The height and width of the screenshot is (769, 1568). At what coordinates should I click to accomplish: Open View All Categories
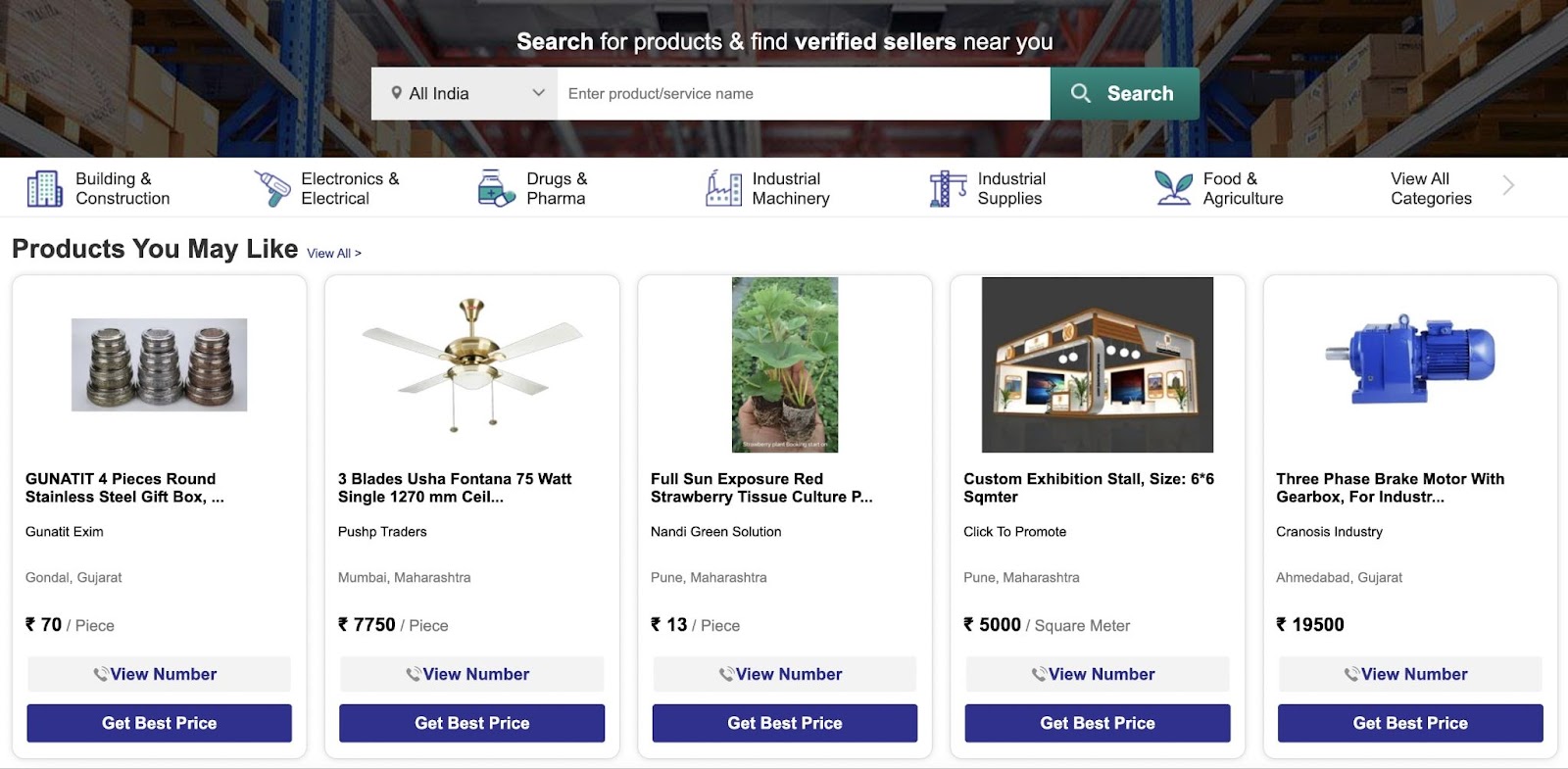coord(1431,187)
